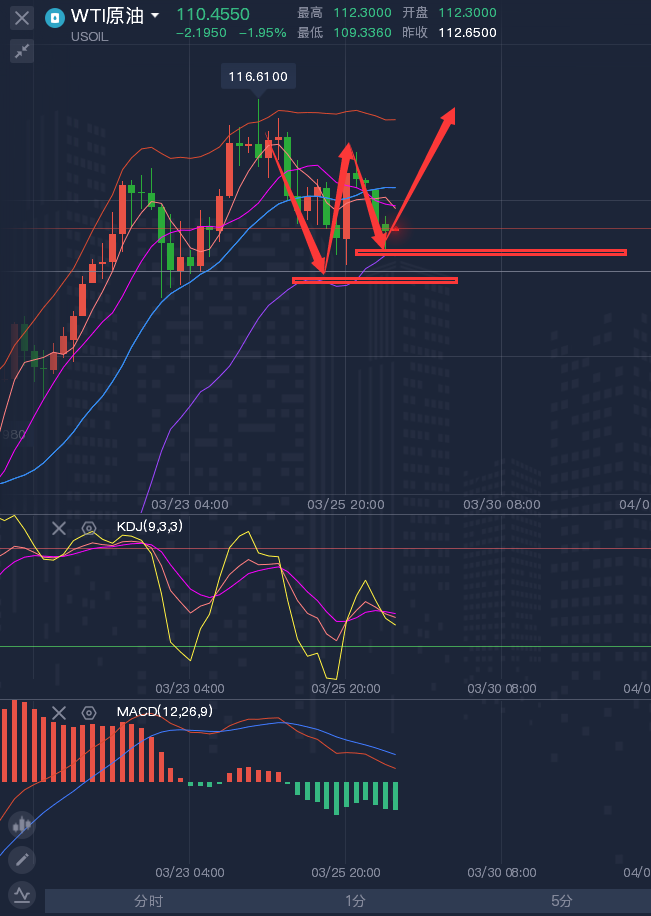The image size is (651, 916).
Task: Activate the pencil drawing tool
Action: 22,860
